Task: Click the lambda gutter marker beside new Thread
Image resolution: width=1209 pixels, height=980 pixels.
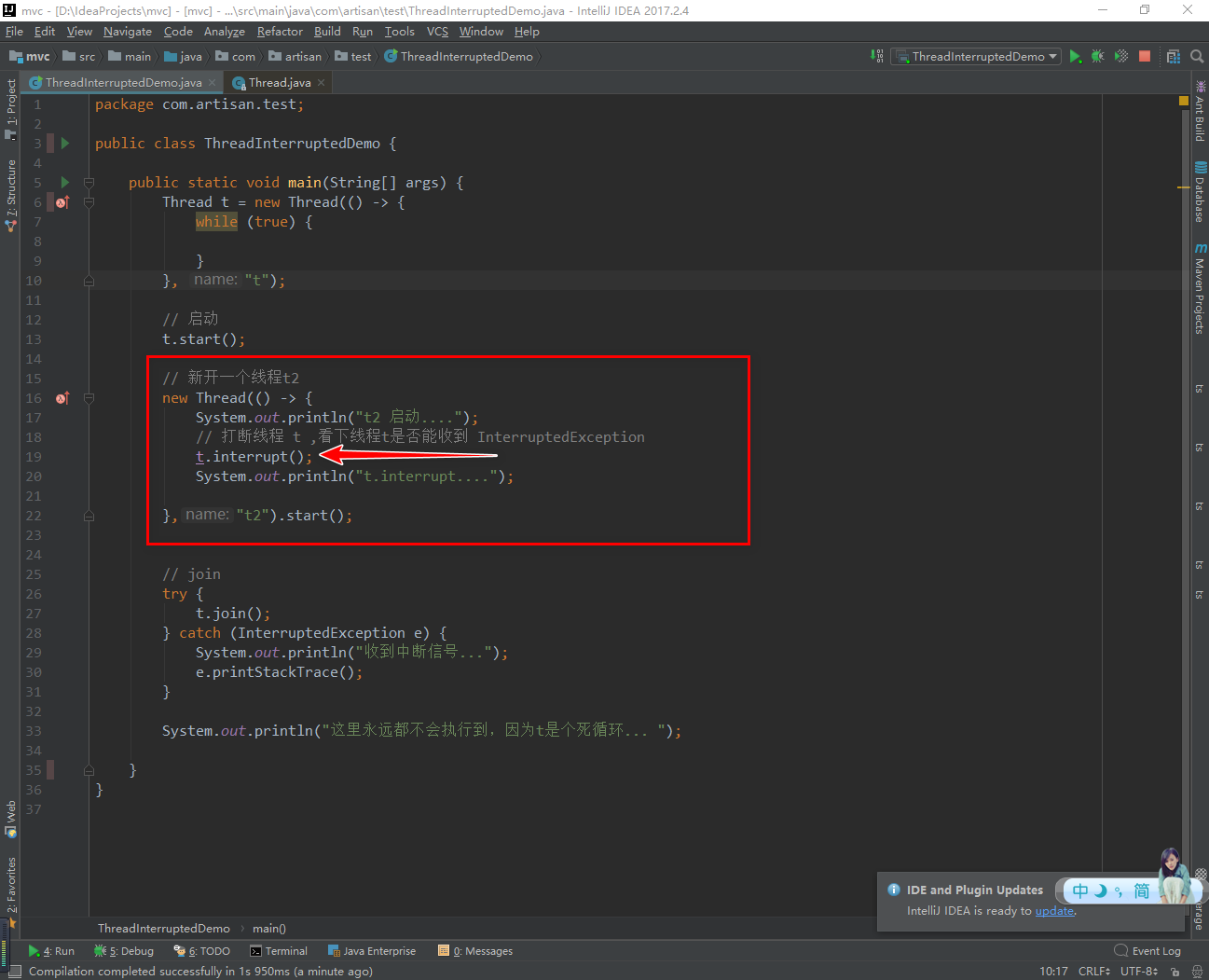Action: click(62, 398)
